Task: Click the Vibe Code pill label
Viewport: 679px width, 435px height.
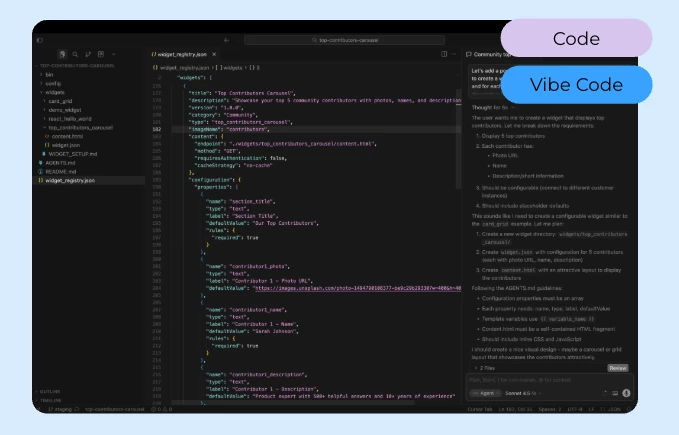Action: (576, 85)
